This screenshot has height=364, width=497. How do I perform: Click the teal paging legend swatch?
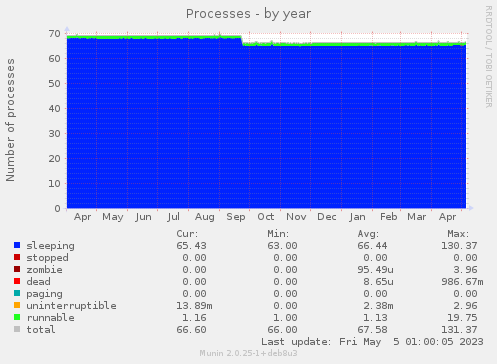[17, 293]
